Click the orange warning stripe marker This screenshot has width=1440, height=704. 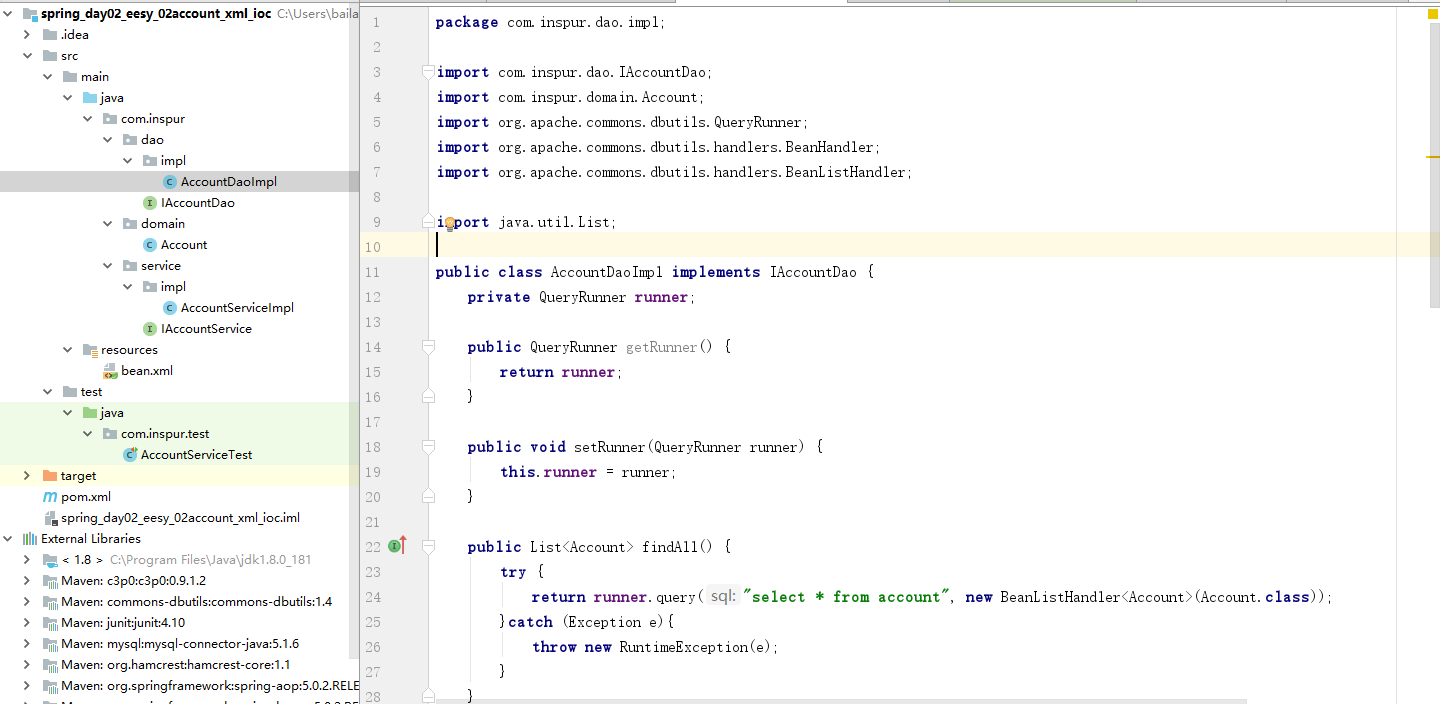[x=1433, y=157]
